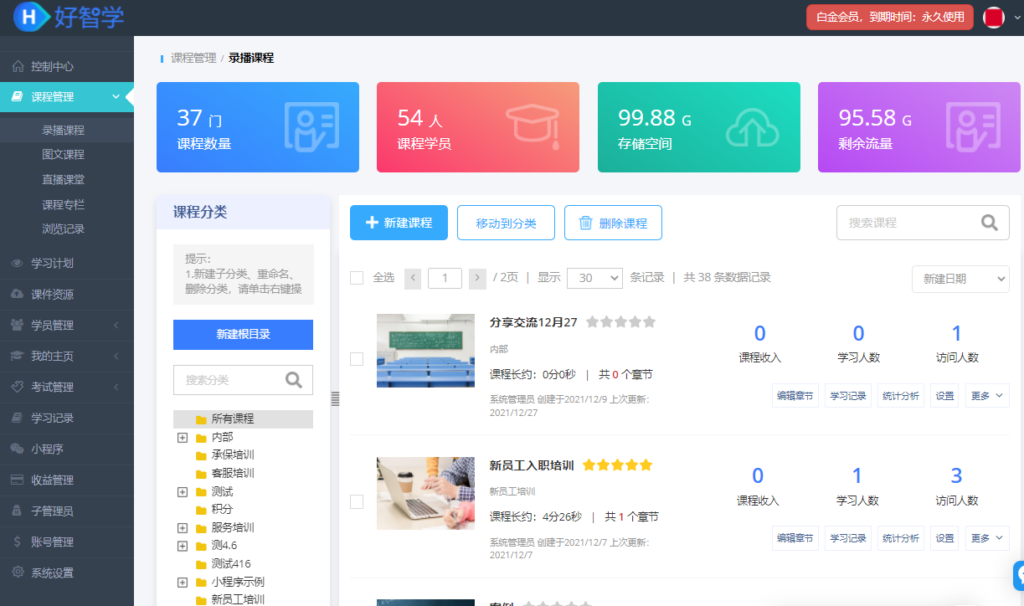Click the 白金会员 membership badge
1024x606 pixels.
click(889, 17)
